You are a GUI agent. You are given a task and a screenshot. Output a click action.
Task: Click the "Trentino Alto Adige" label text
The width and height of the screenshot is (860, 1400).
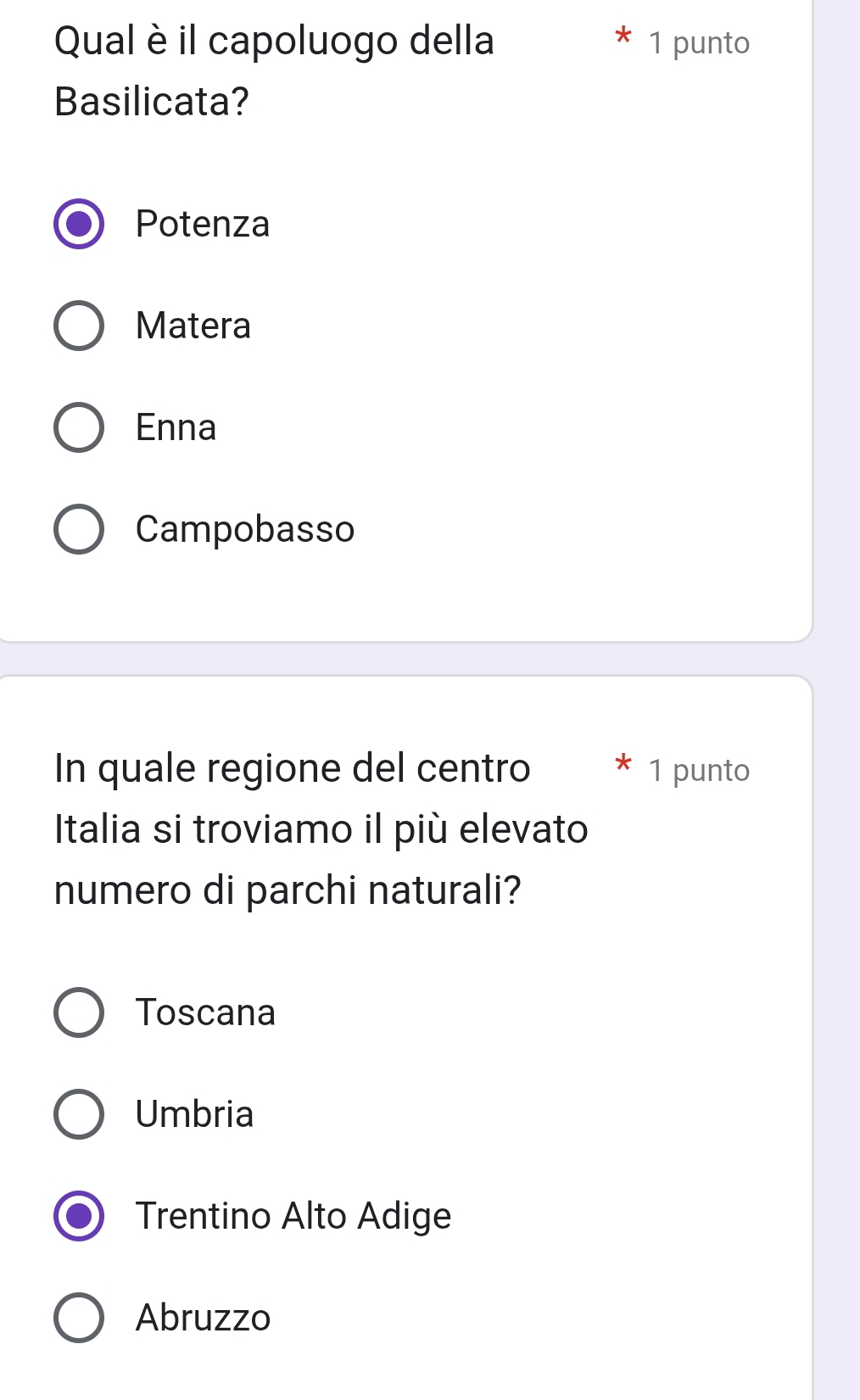pos(293,1216)
